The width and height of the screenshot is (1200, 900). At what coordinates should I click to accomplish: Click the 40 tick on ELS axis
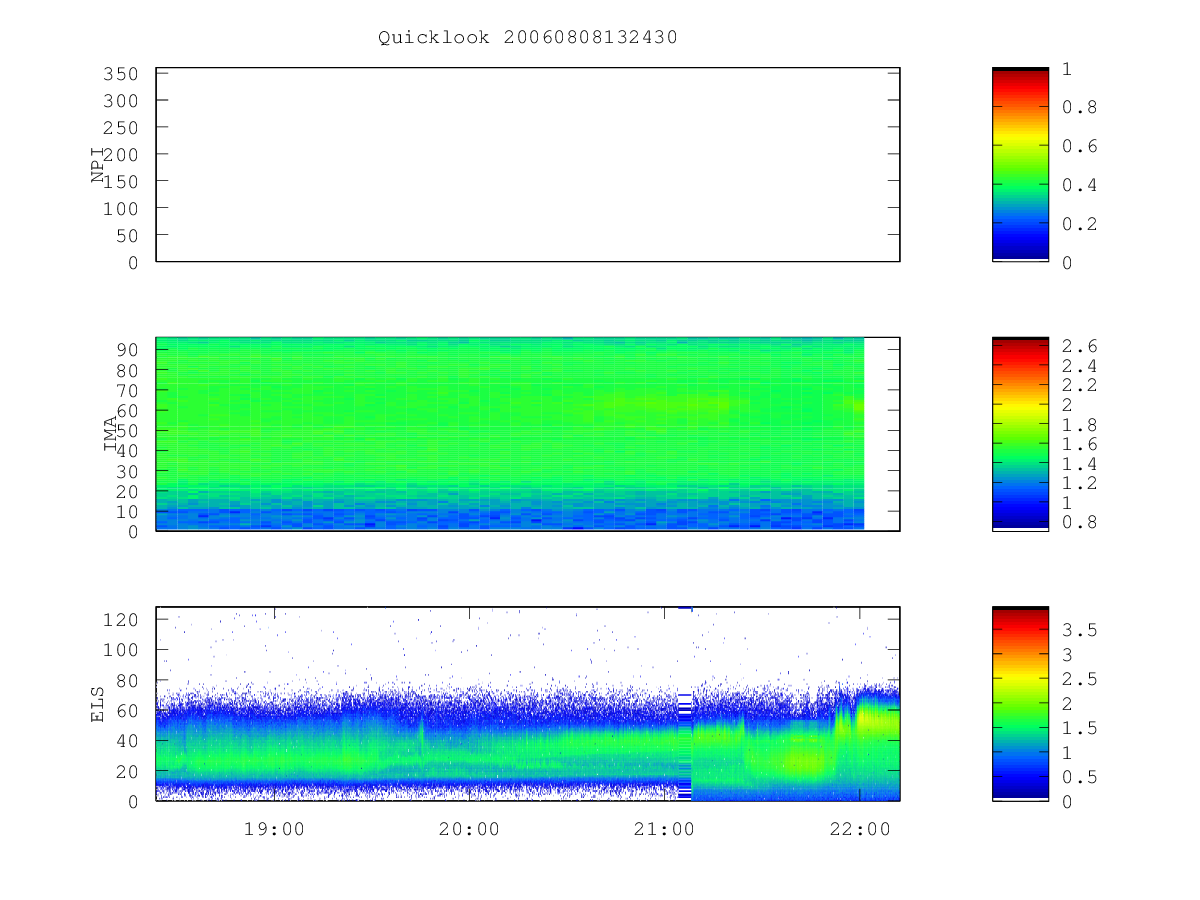pyautogui.click(x=128, y=741)
